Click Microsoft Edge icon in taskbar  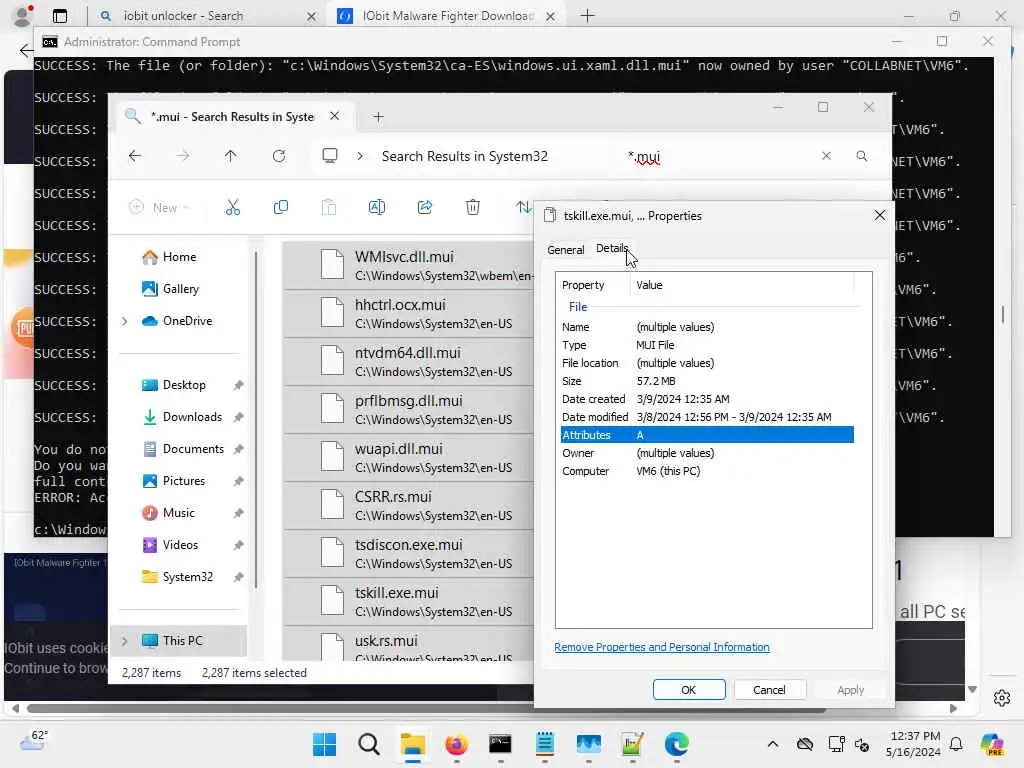point(677,744)
